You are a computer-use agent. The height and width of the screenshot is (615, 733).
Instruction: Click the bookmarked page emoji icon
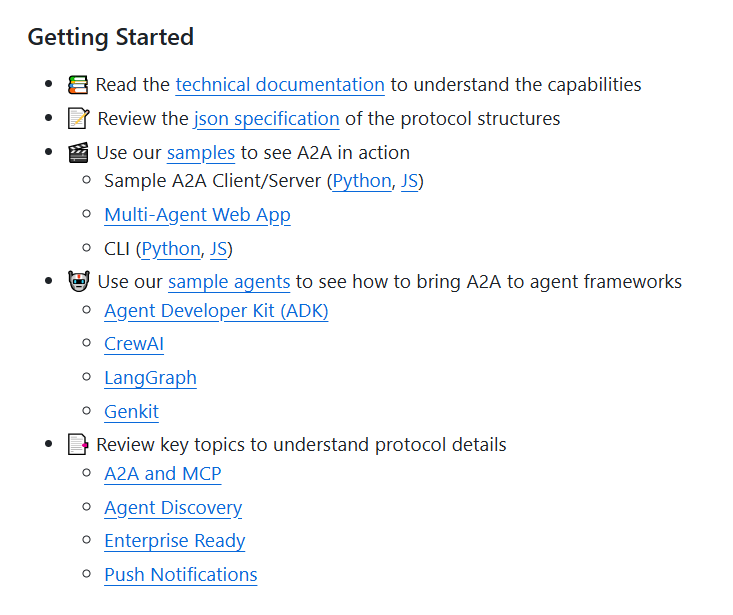click(78, 444)
